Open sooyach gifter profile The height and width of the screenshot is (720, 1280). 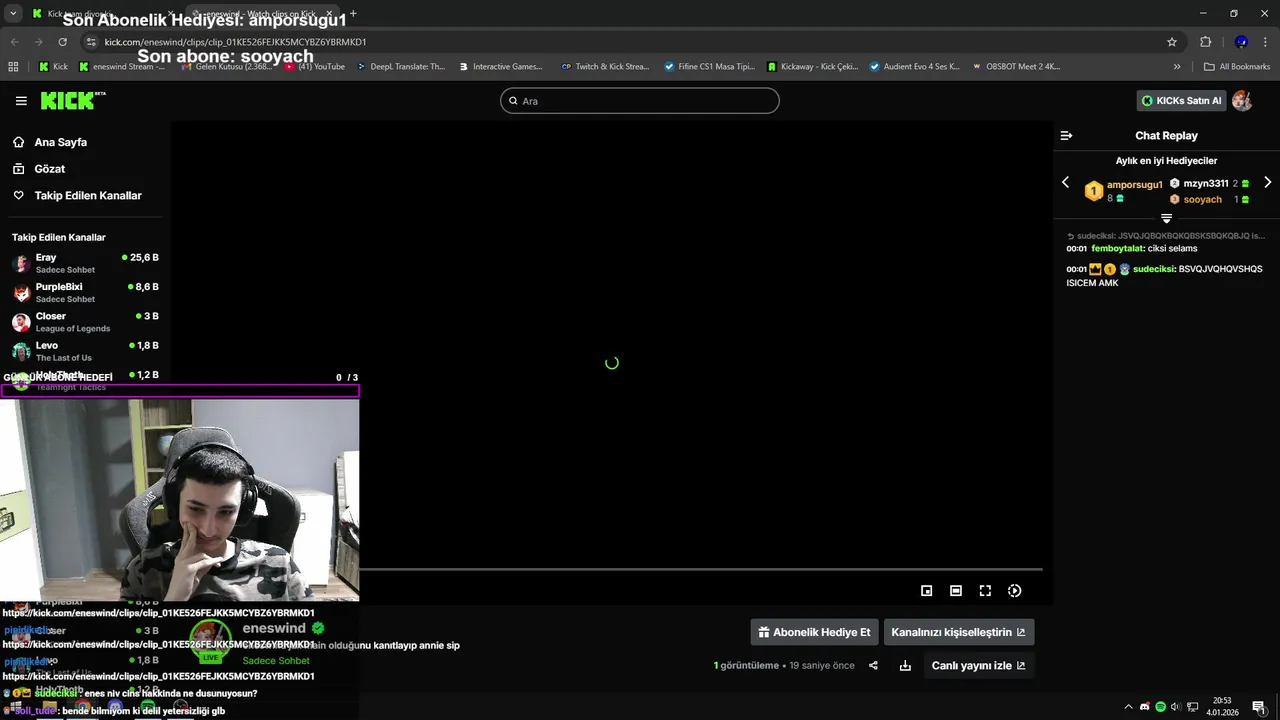click(1202, 200)
